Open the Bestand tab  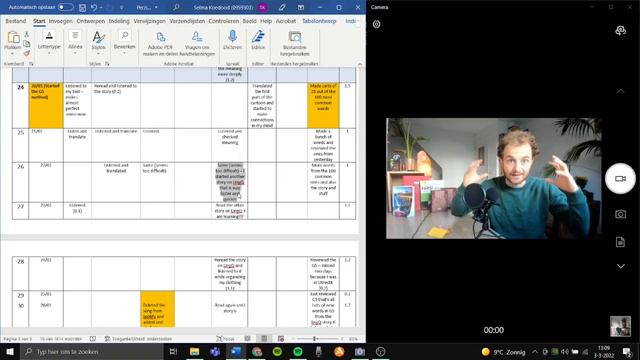coord(16,21)
